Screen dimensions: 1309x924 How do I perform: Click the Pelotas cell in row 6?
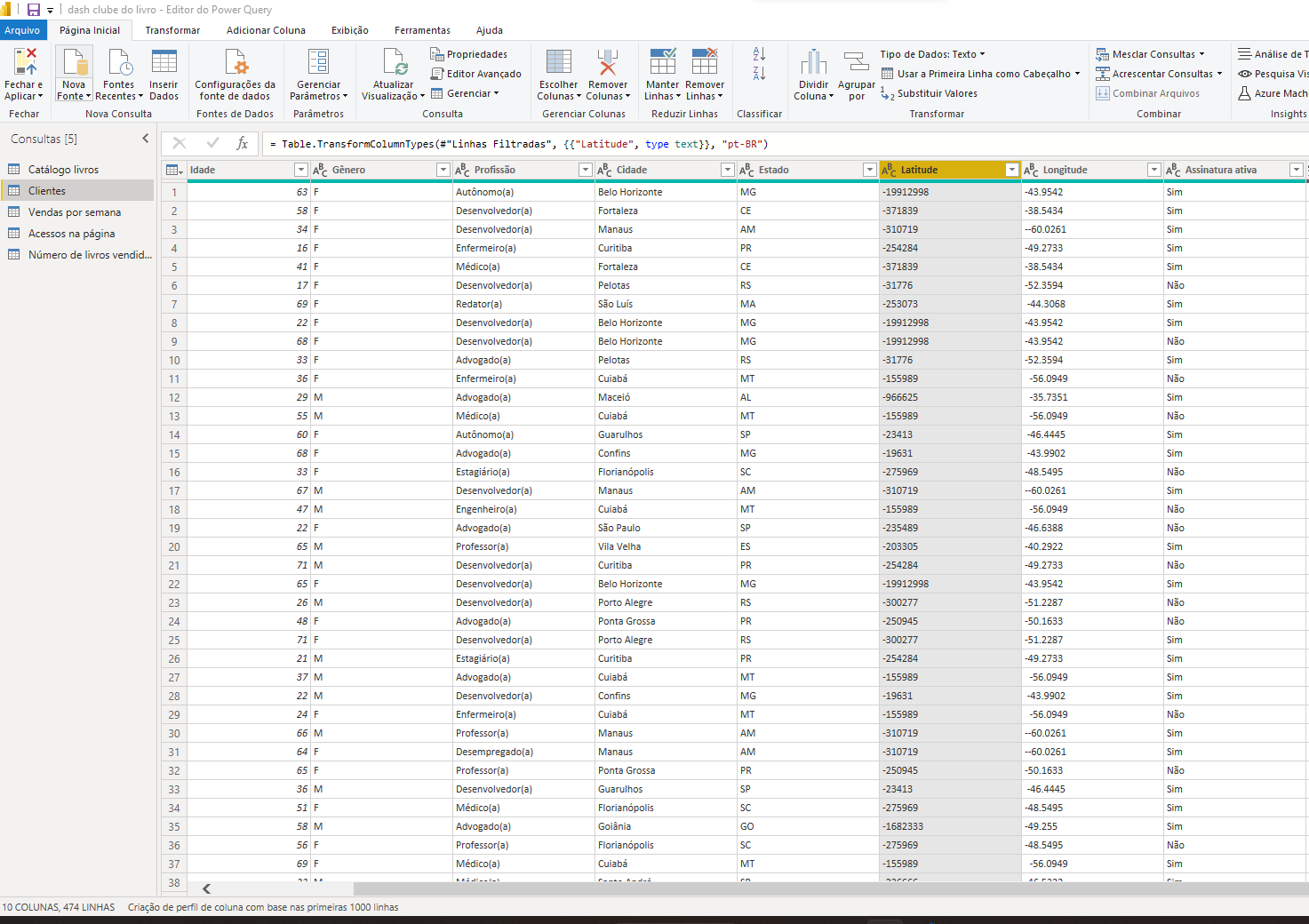pos(666,285)
